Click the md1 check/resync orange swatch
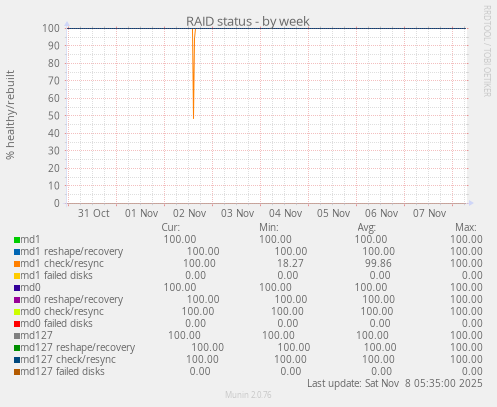 [x=17, y=264]
